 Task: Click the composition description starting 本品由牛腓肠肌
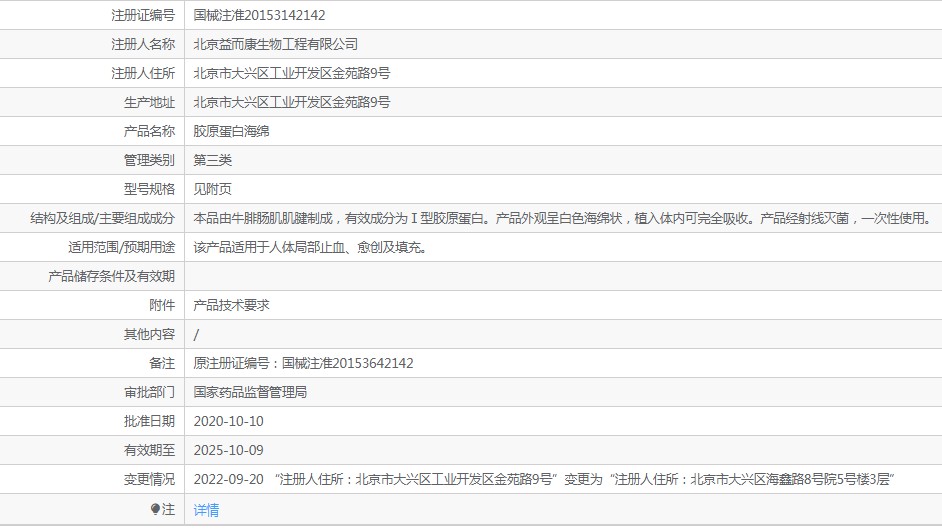564,218
